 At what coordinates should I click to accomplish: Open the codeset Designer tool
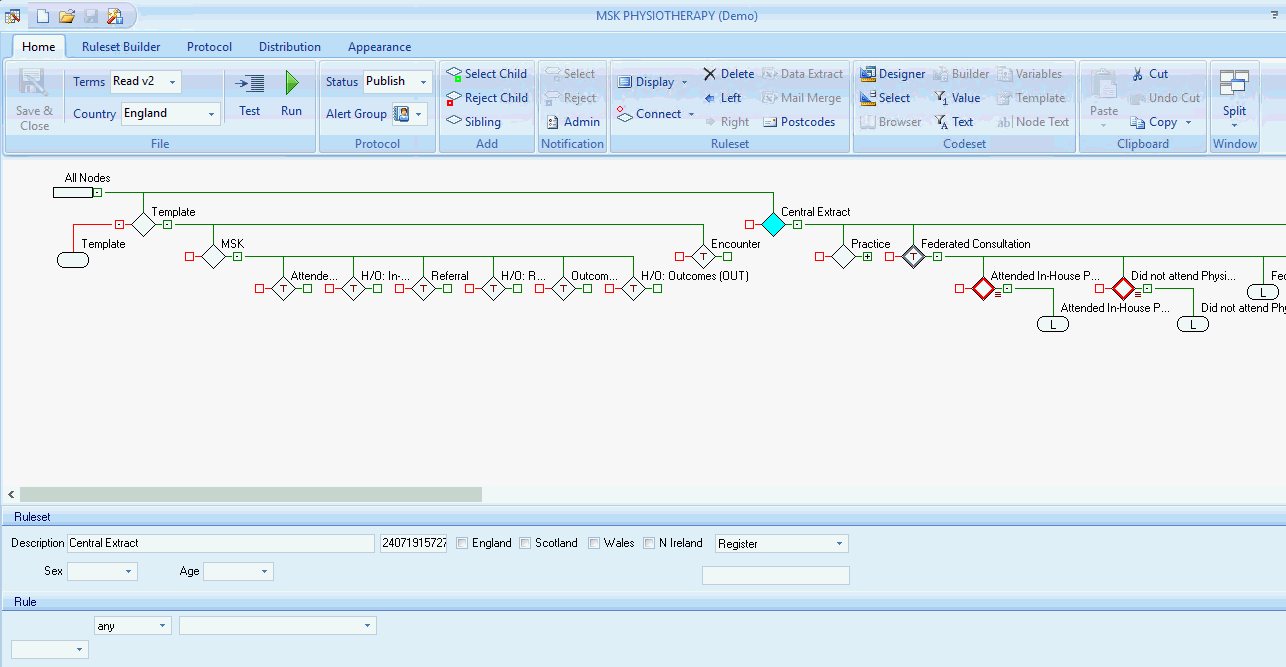click(x=868, y=74)
